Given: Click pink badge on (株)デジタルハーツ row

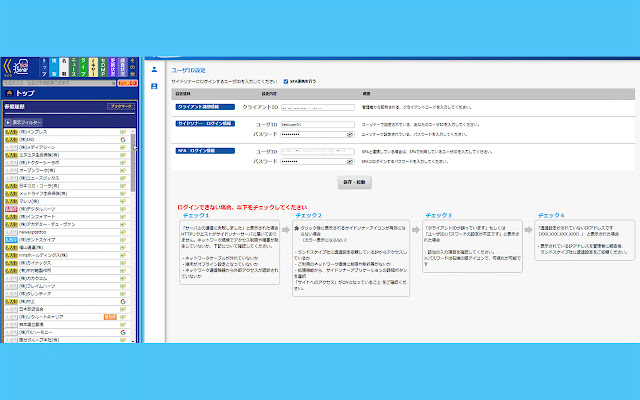Looking at the screenshot, I should pyautogui.click(x=11, y=209).
